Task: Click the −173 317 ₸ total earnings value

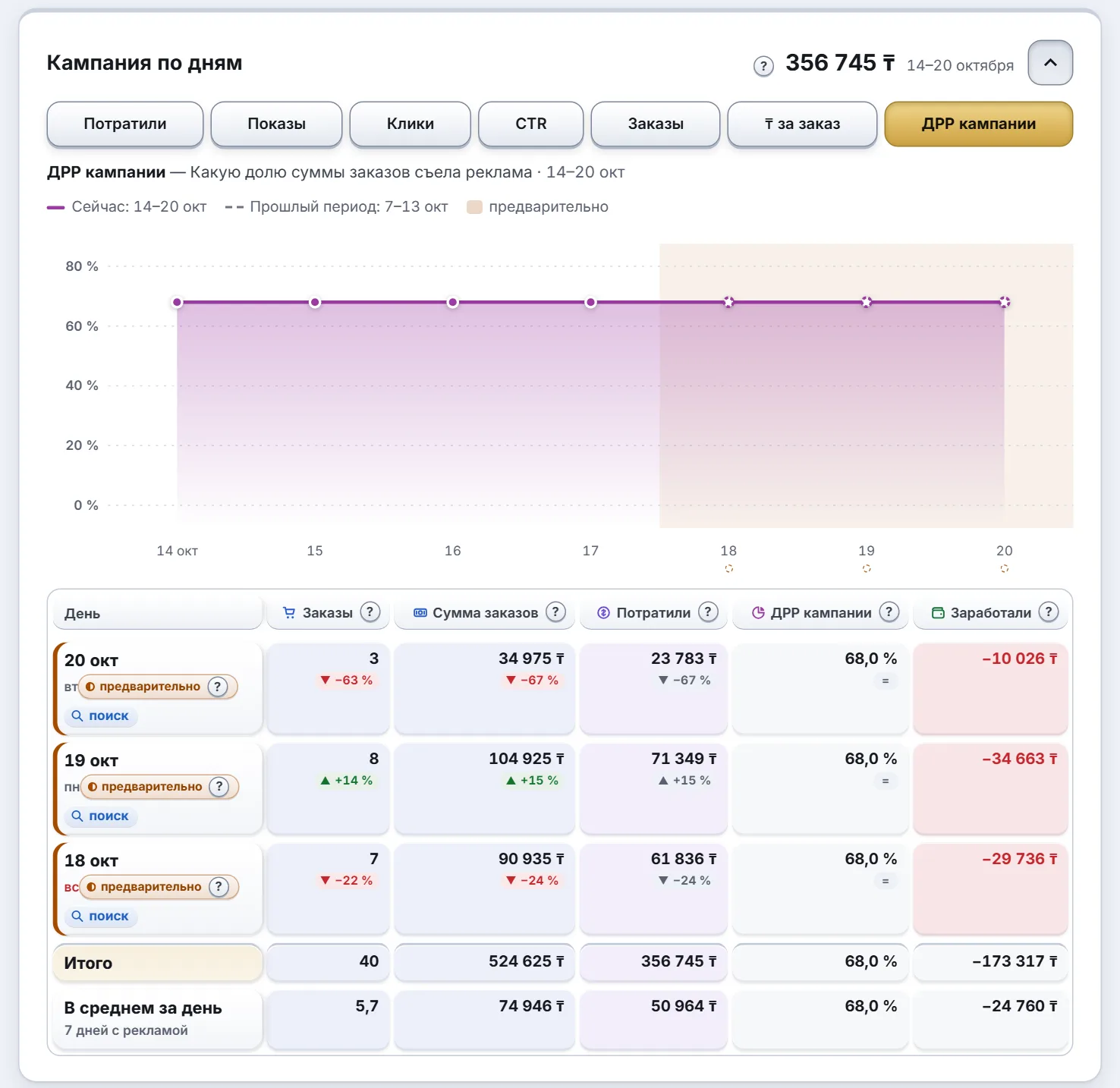Action: click(x=1015, y=961)
